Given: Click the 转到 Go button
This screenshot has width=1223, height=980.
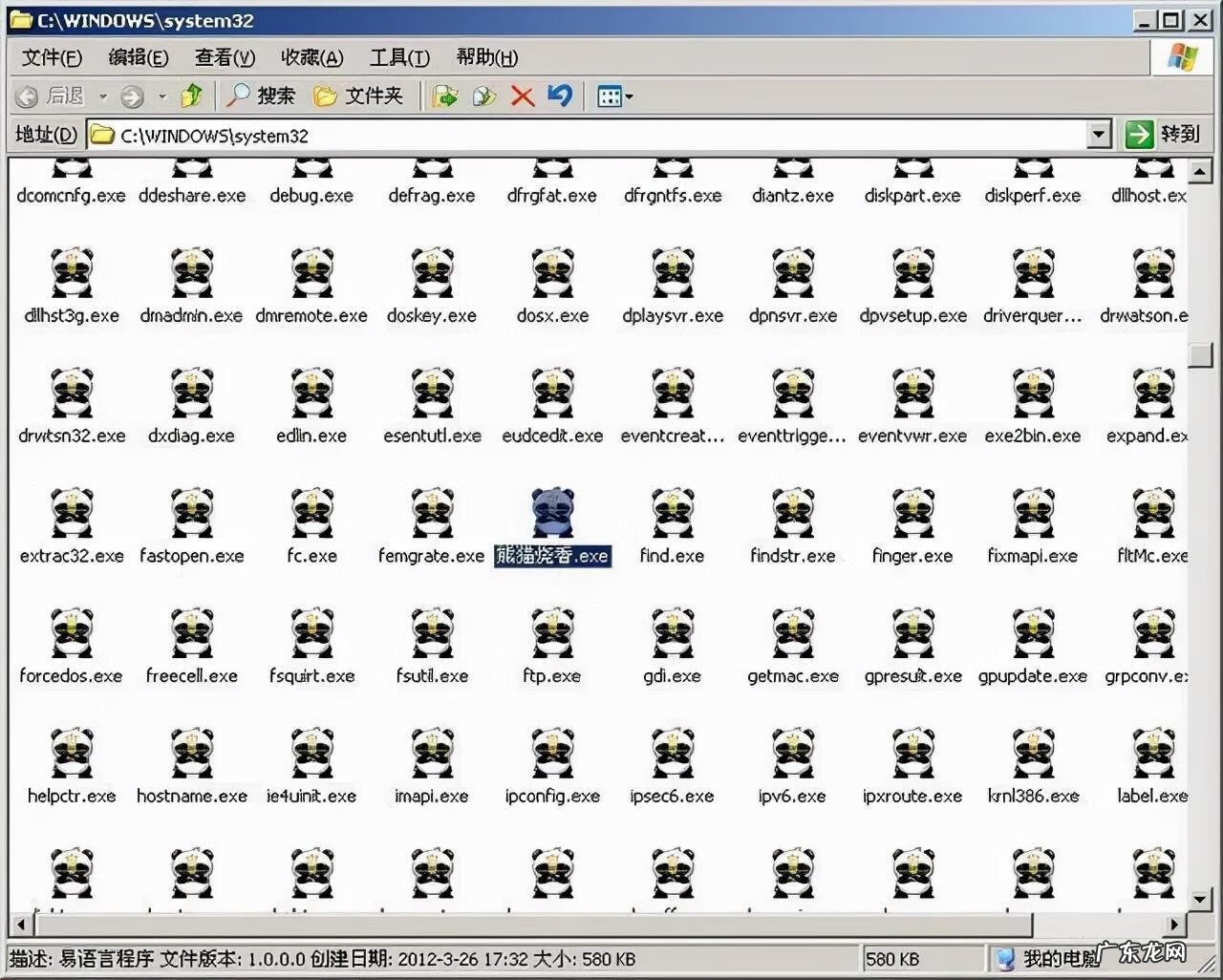Looking at the screenshot, I should (1162, 134).
